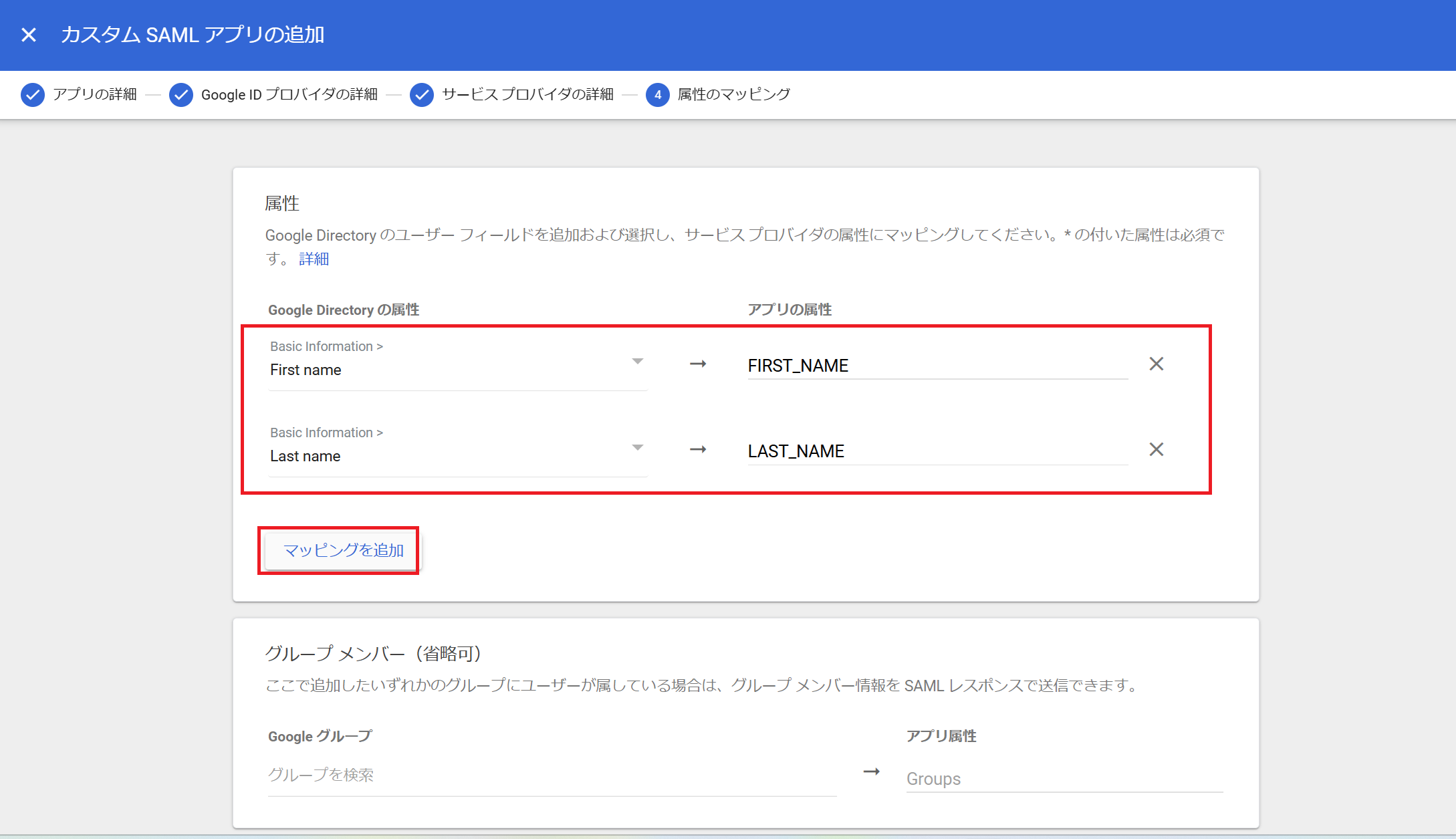1456x839 pixels.
Task: Open the First name attribute dropdown
Action: 637,362
